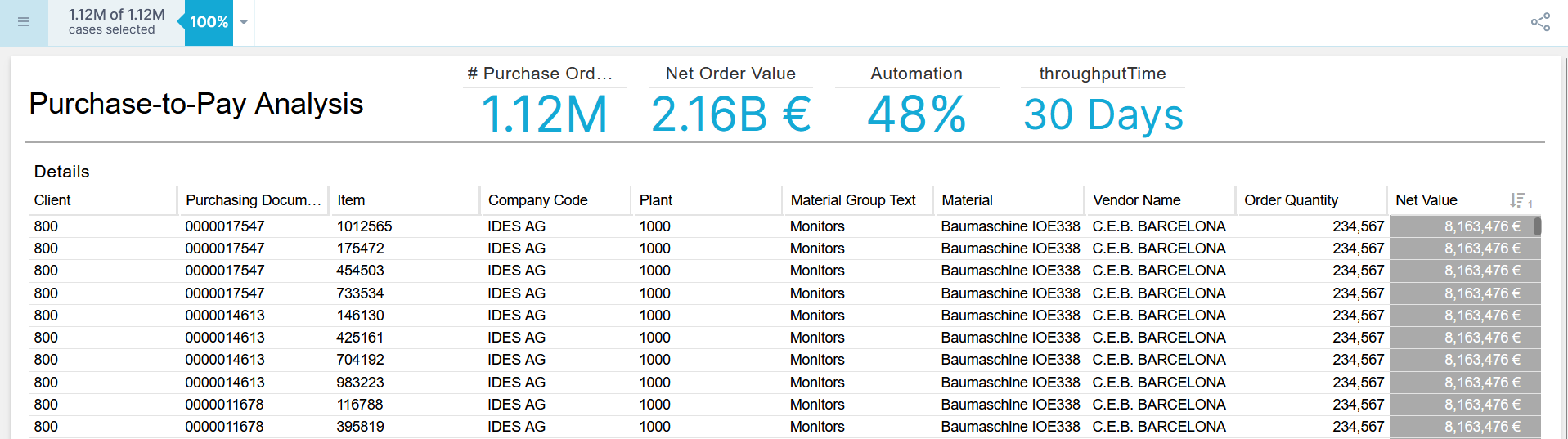Expand the cases selection dropdown arrow

pos(244,22)
